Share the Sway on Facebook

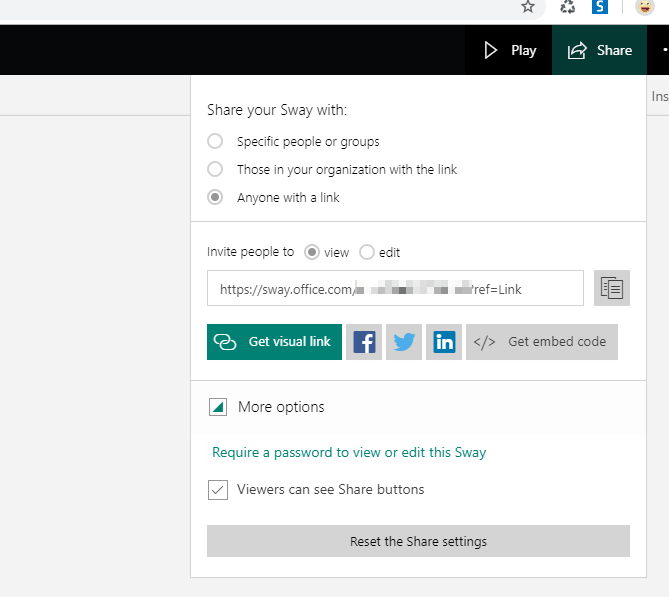364,342
